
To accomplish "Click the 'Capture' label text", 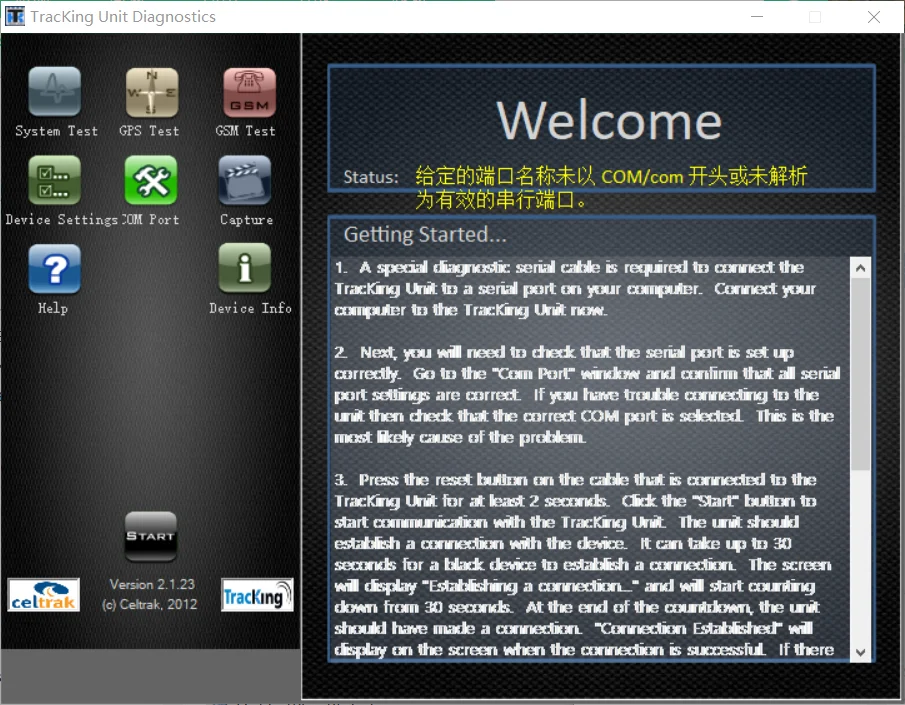I will (246, 220).
